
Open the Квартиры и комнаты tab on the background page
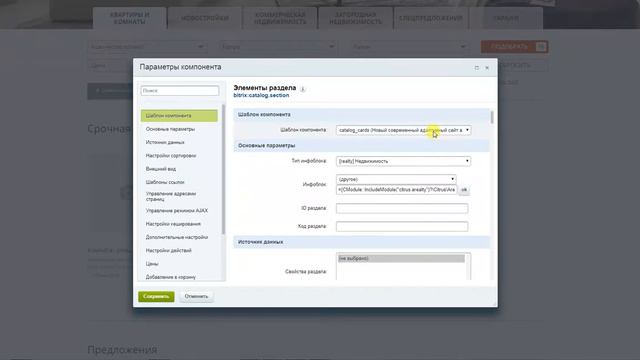tap(129, 18)
